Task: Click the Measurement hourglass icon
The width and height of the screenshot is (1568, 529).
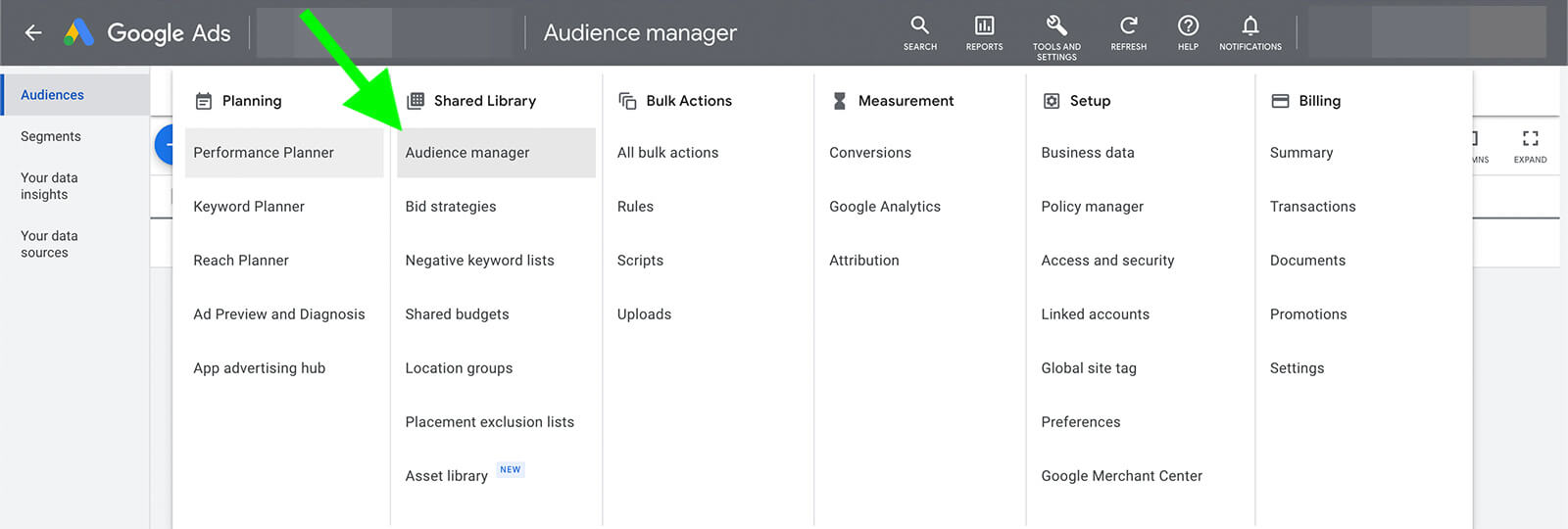Action: pos(840,101)
